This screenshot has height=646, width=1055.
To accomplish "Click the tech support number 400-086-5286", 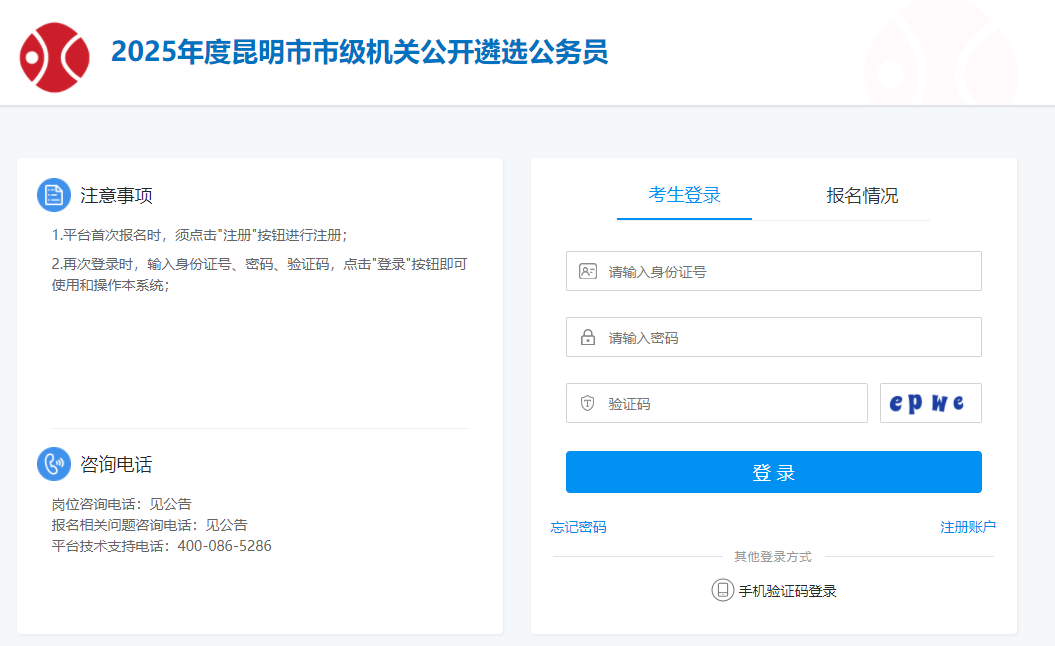I will click(x=224, y=546).
